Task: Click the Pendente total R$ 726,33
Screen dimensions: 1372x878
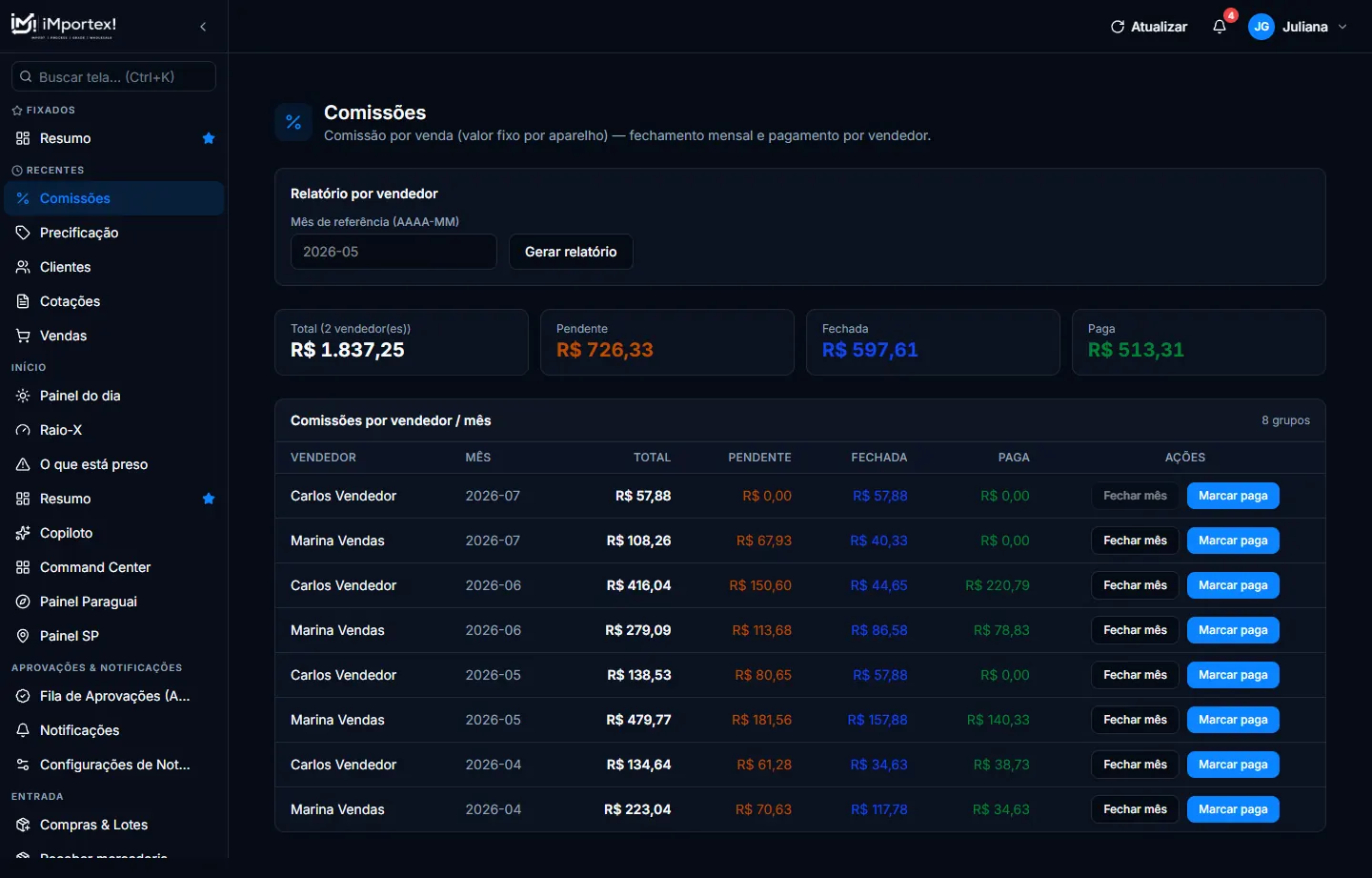Action: pyautogui.click(x=605, y=350)
